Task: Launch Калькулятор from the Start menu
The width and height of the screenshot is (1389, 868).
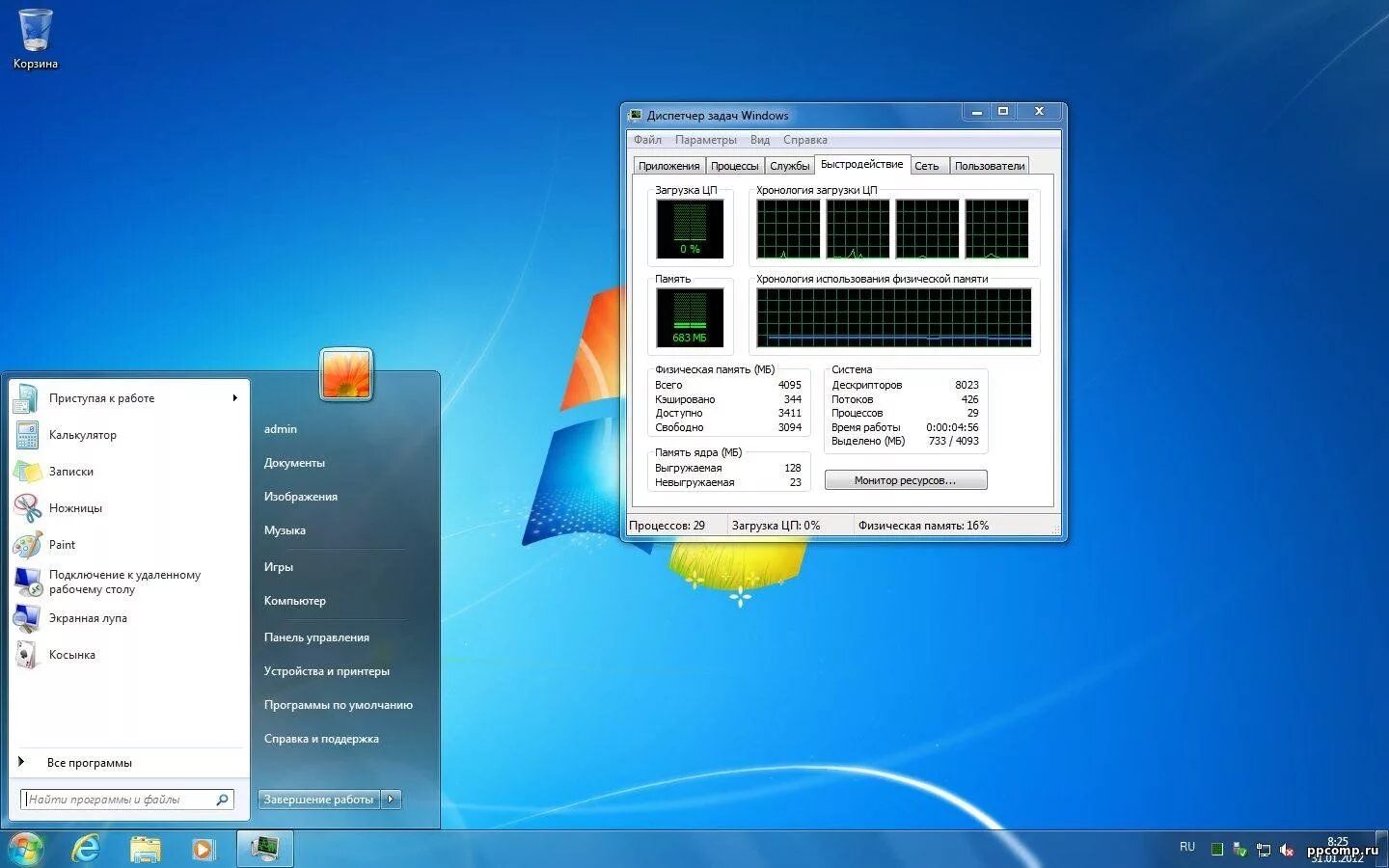Action: (x=85, y=435)
